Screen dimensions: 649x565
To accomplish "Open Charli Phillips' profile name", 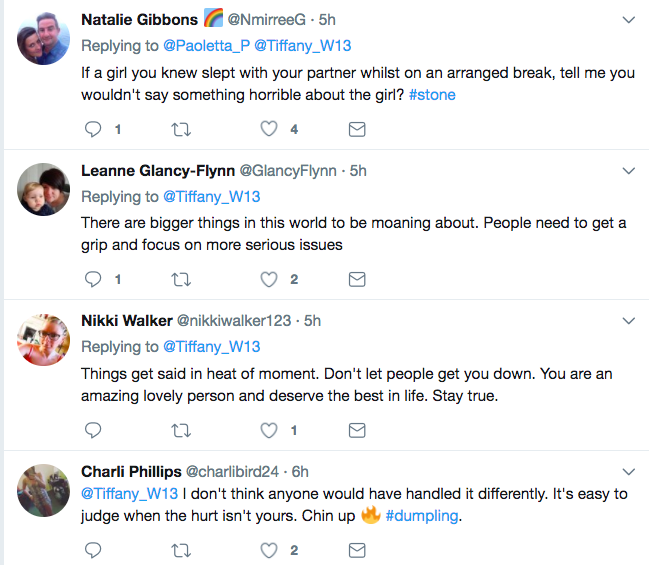I will click(131, 471).
